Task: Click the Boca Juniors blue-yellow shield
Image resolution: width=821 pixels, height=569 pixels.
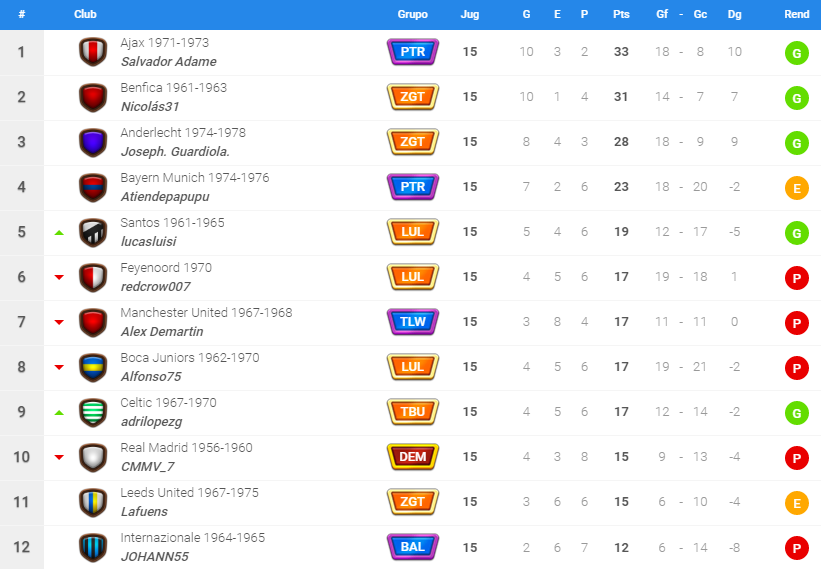Action: click(93, 367)
